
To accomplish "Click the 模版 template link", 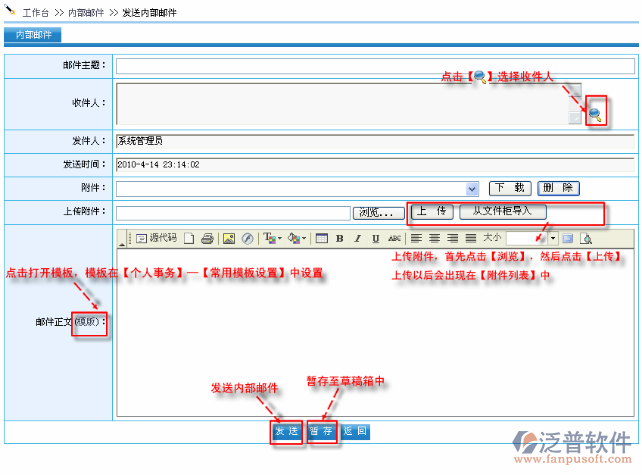I will [88, 322].
